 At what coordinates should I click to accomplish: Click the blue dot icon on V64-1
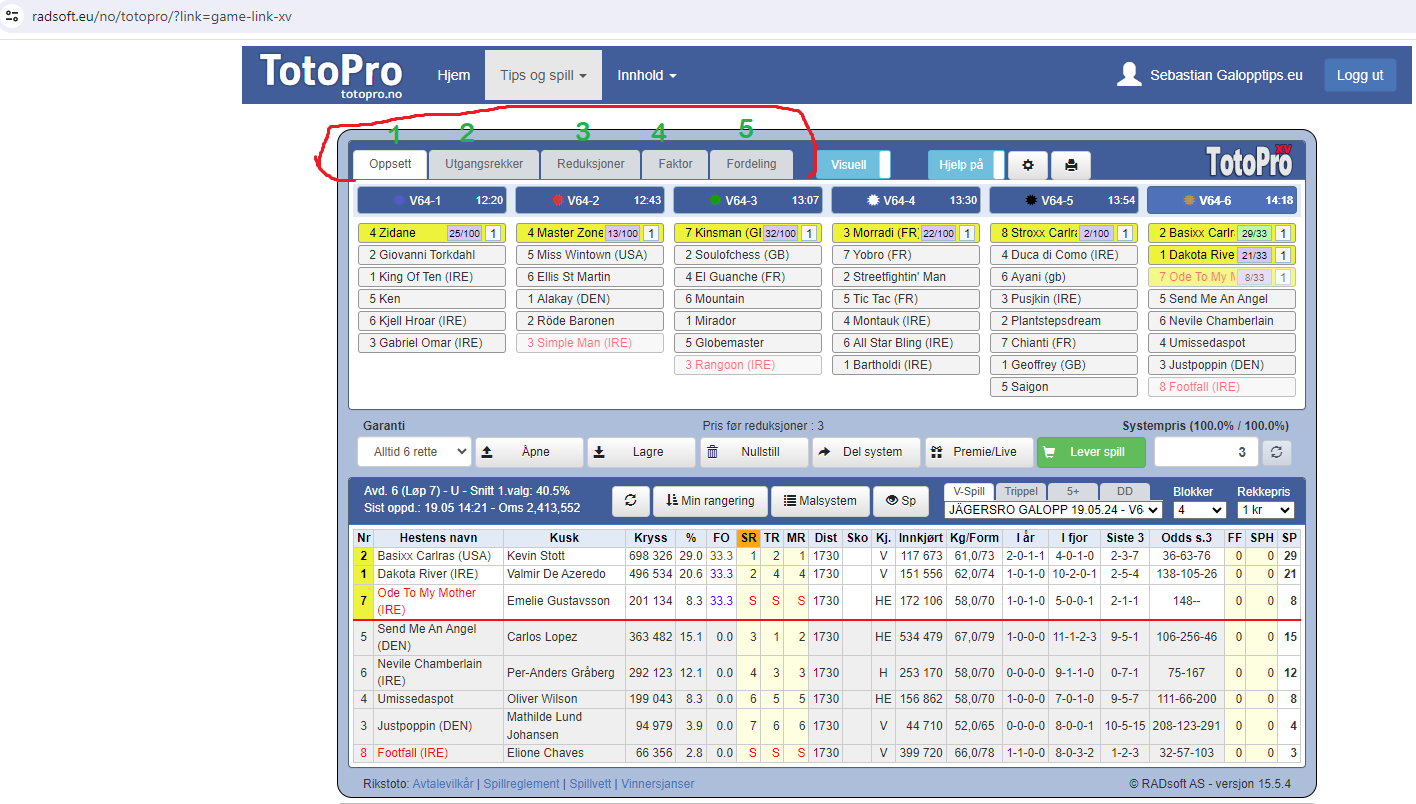pyautogui.click(x=399, y=200)
